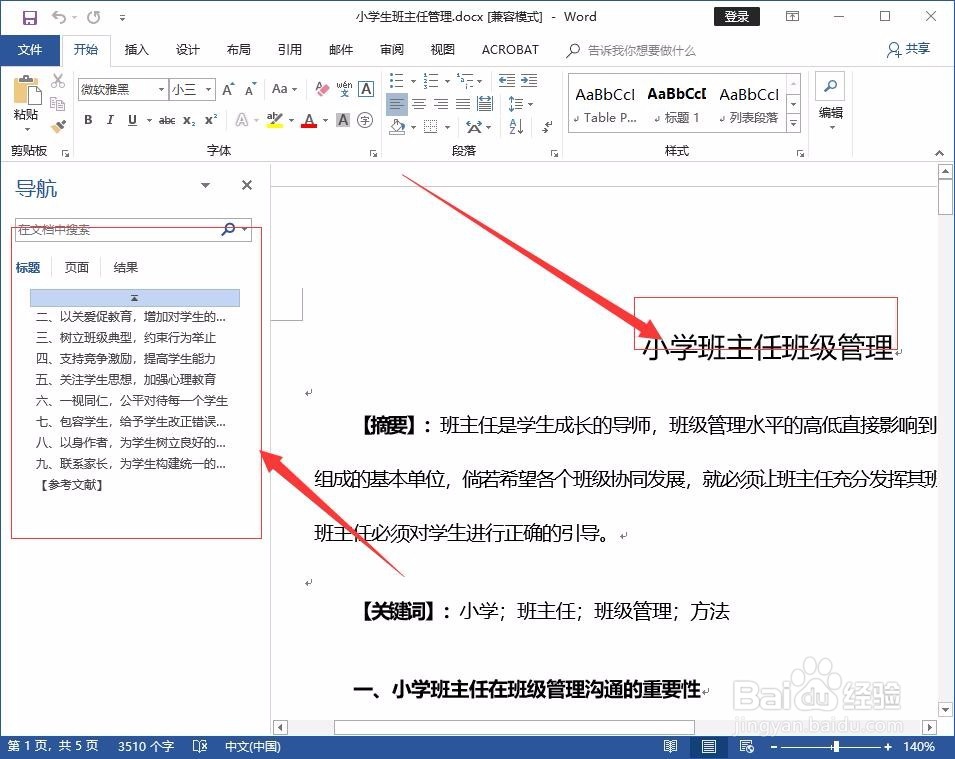Viewport: 955px width, 759px height.
Task: Toggle underline formatting
Action: 131,119
